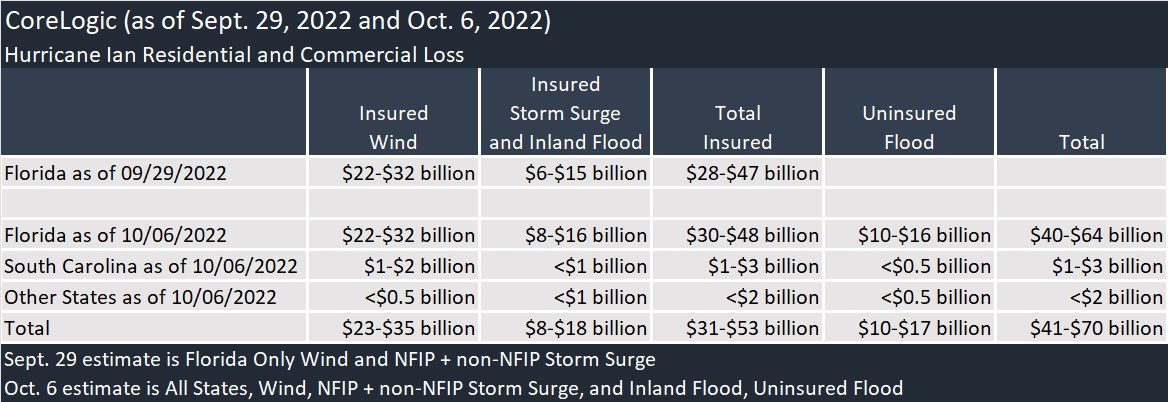Viewport: 1168px width, 402px height.
Task: Select the Insured Wind column header
Action: 393,127
